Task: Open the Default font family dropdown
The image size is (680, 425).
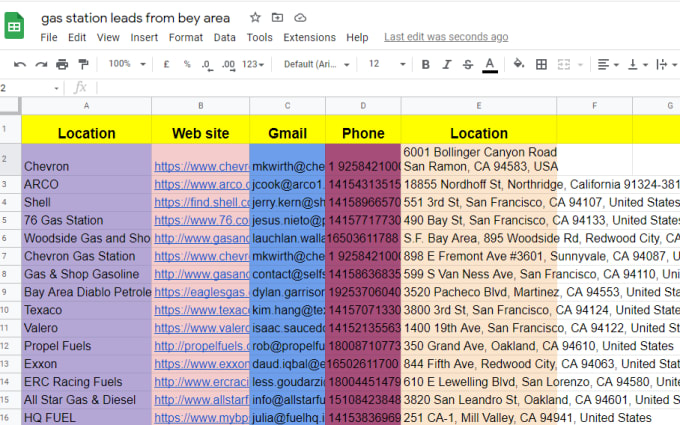Action: tap(317, 64)
